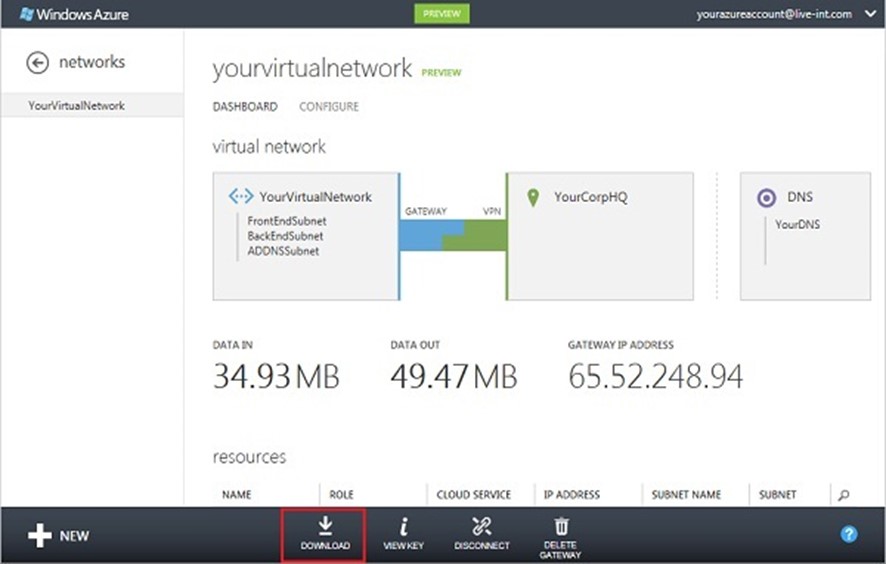Click the search magnifier in resources table

tap(844, 495)
